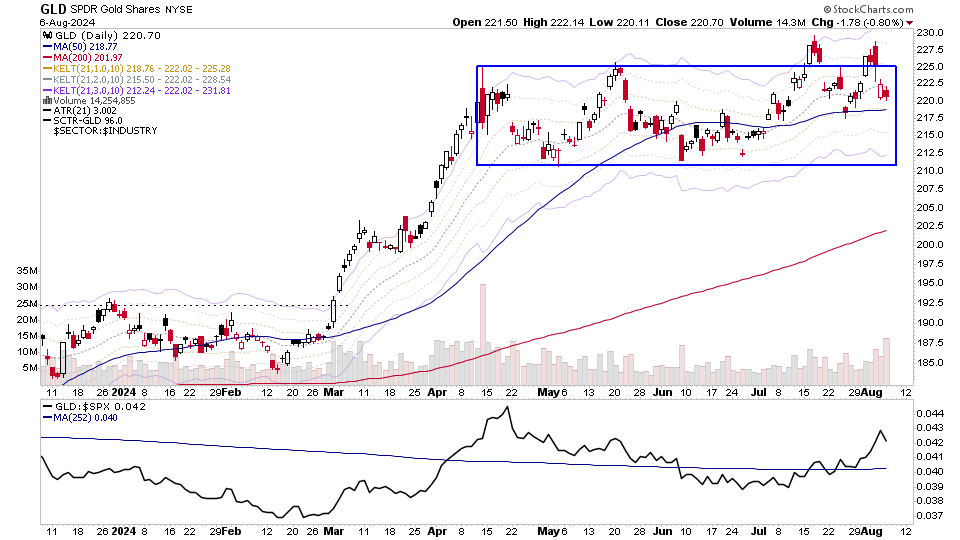Click Jun on the price panel's date axis
960x540 pixels.
[x=662, y=392]
